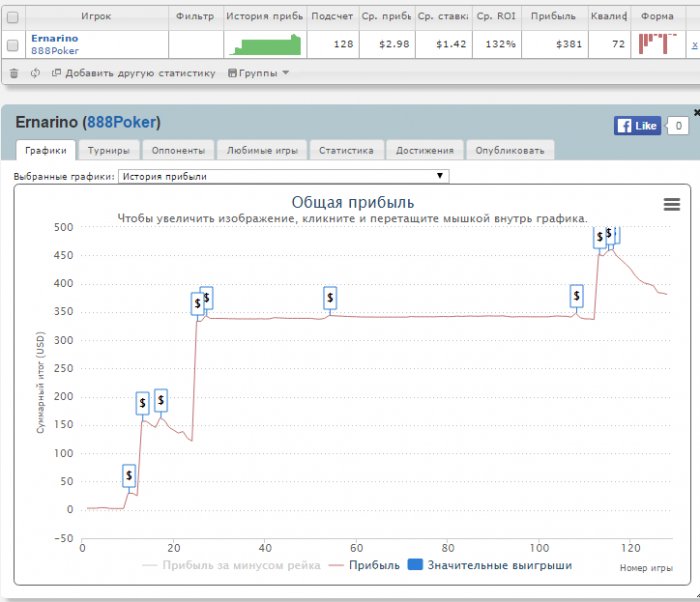Viewport: 700px width, 602px height.
Task: Open 888Poker link in panel title
Action: 121,122
